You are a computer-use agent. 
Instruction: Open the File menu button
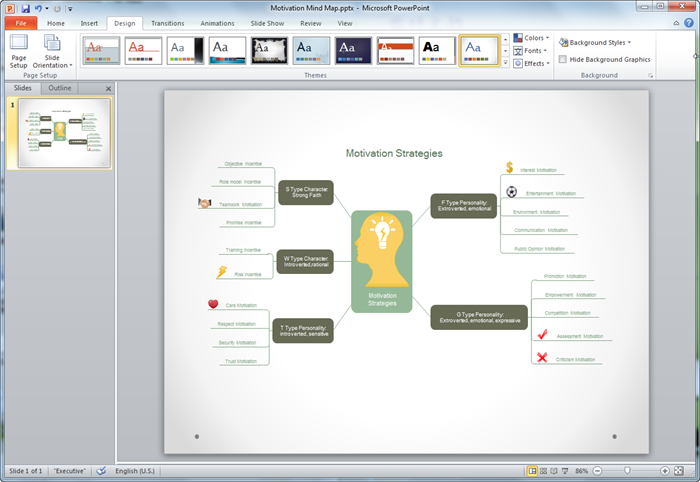tap(20, 22)
